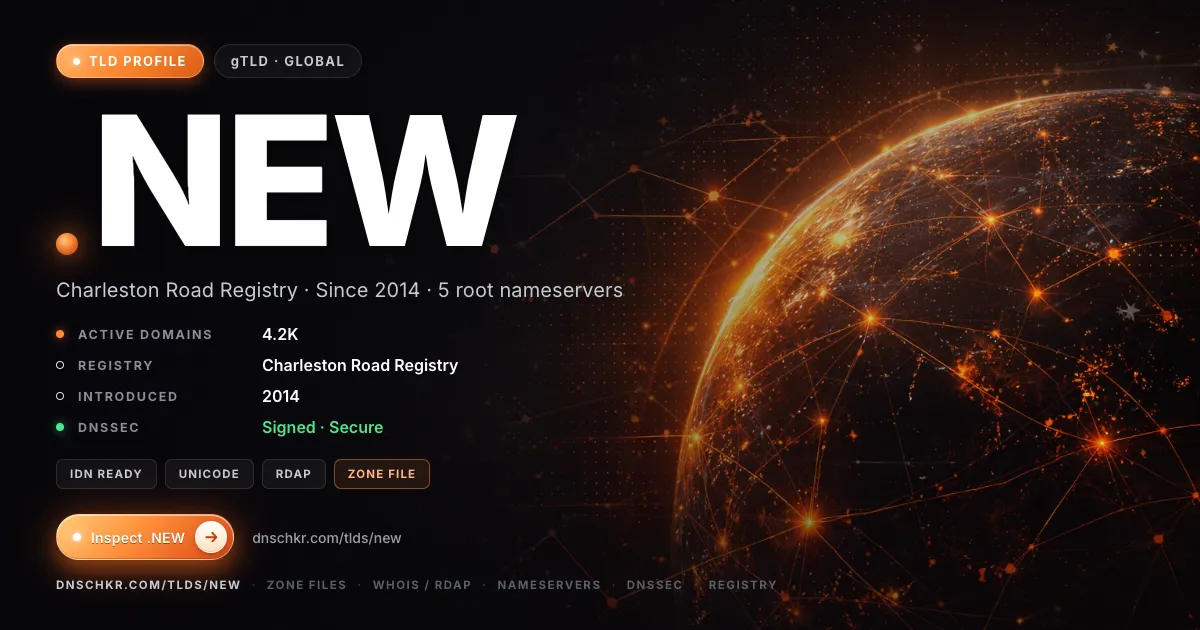Click DNSSEC in the footer row
Image resolution: width=1200 pixels, height=630 pixels.
(655, 585)
